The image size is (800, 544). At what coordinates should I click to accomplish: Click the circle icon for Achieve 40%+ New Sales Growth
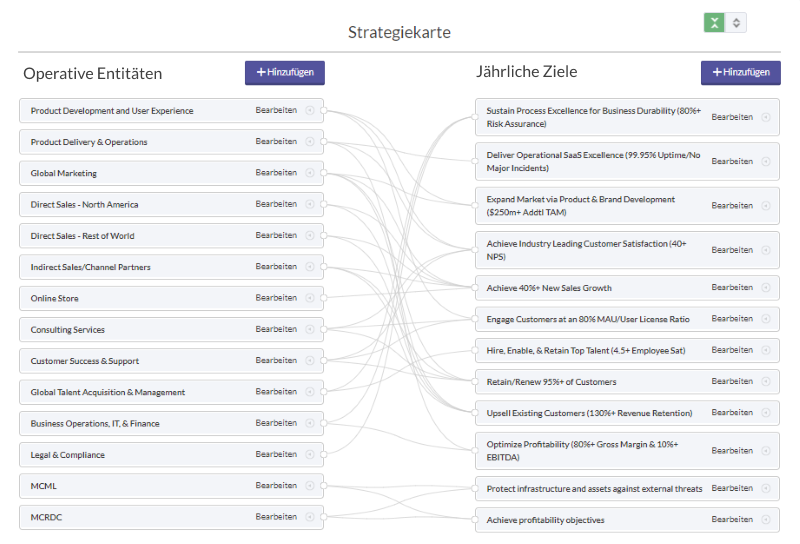(766, 287)
